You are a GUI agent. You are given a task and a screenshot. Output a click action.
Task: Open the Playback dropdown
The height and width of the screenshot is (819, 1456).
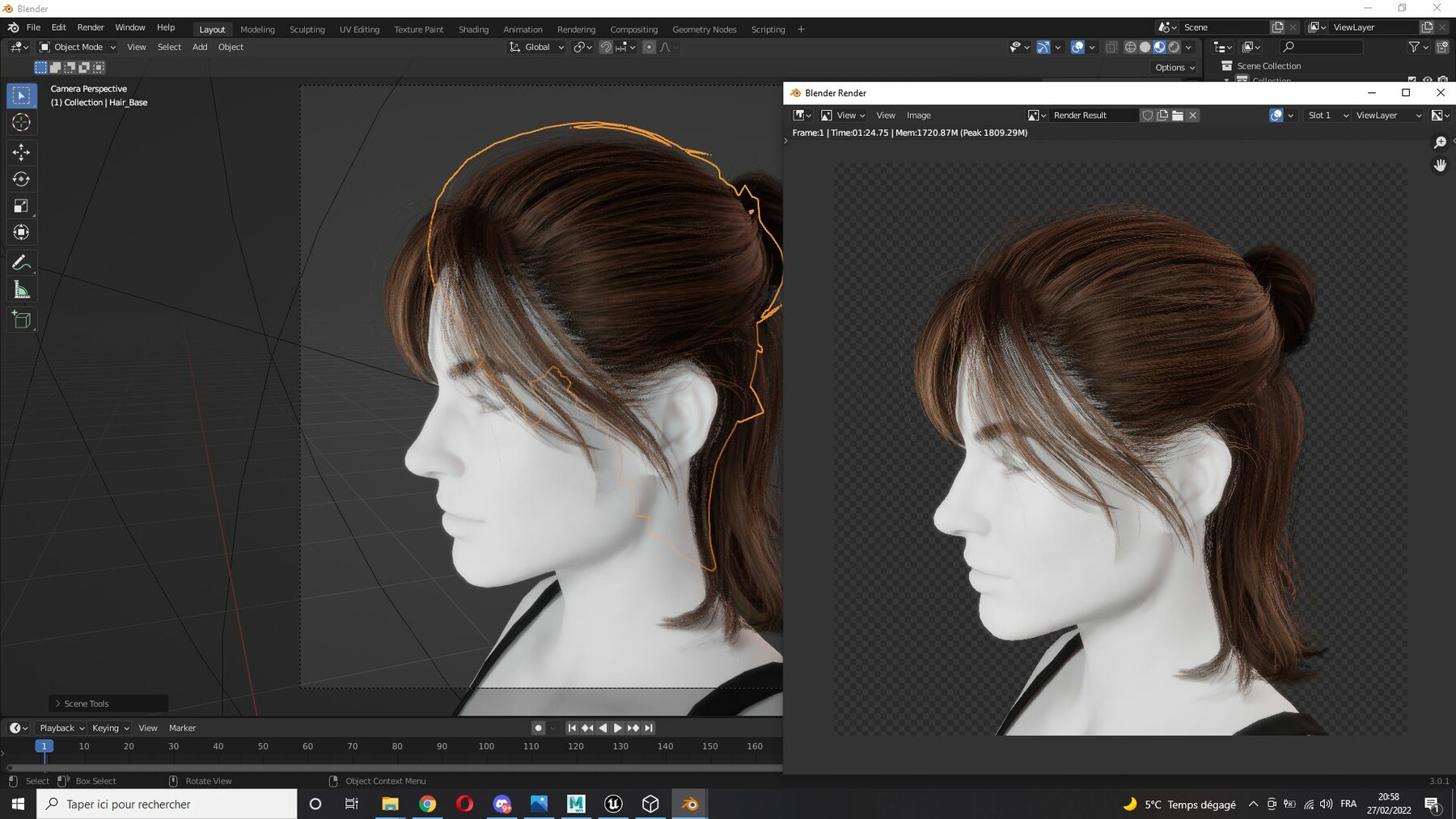point(62,728)
